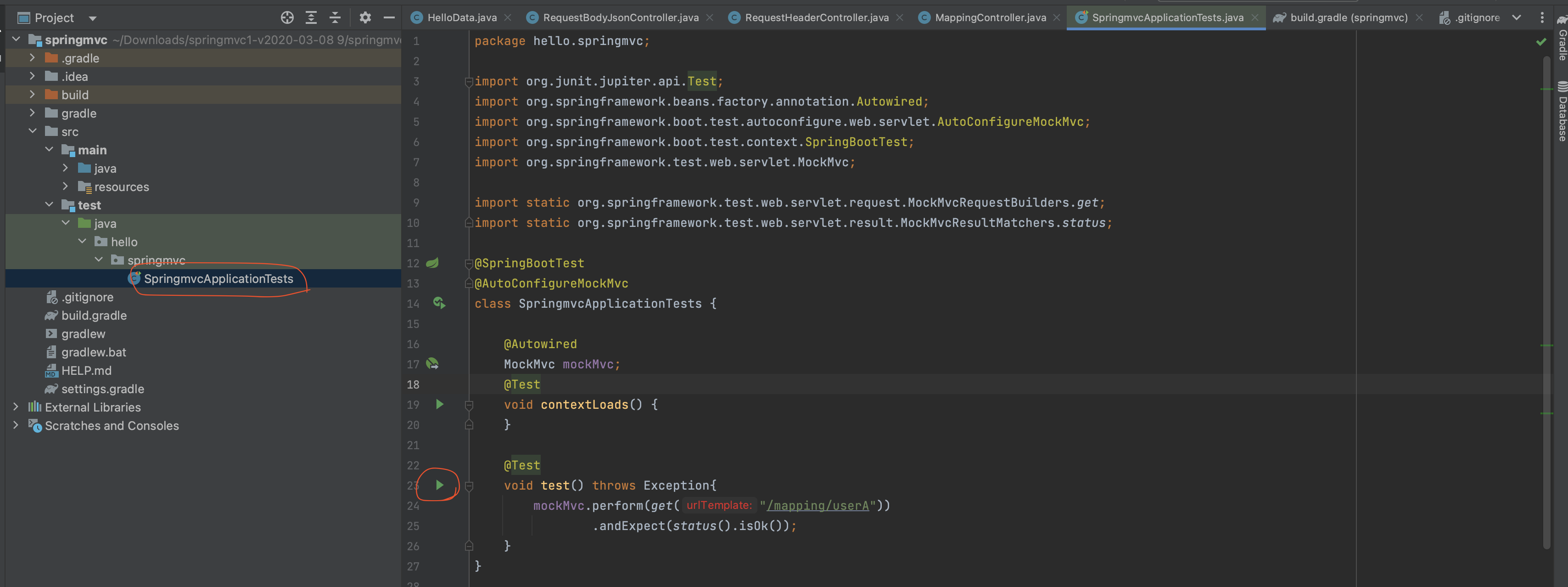Click the autowired dependency gutter icon
Image resolution: width=1568 pixels, height=587 pixels.
tap(432, 364)
